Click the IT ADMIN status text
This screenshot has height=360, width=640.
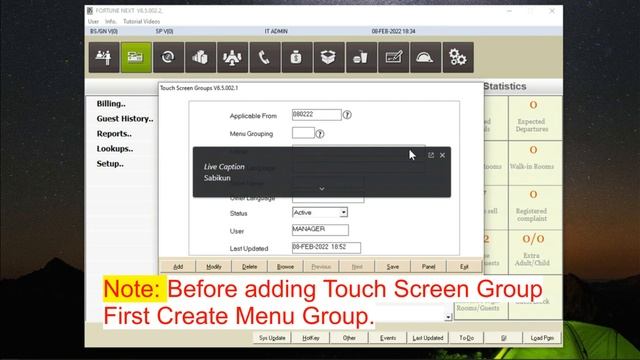point(276,31)
